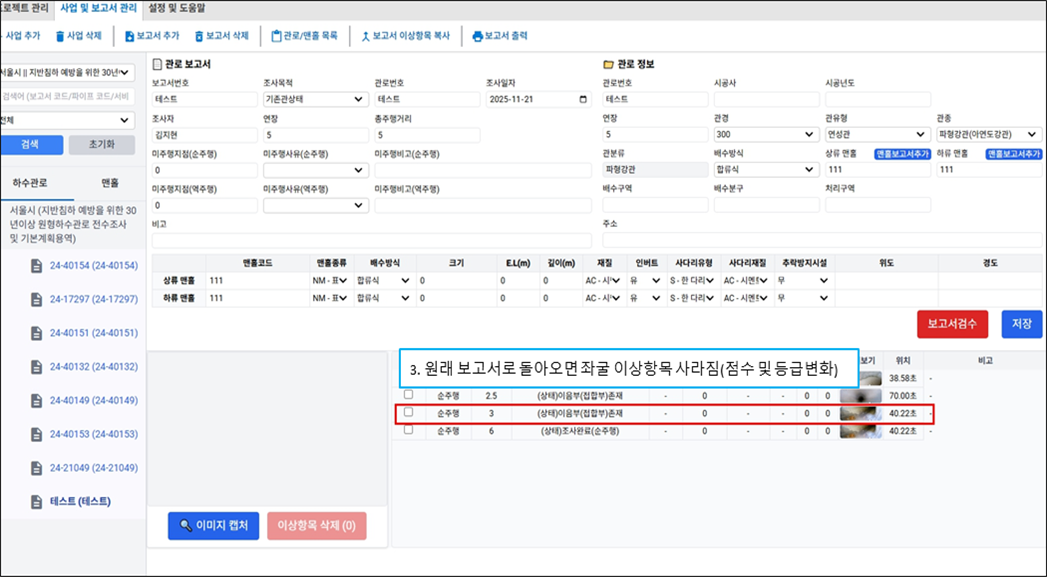This screenshot has height=577, width=1047.
Task: Open thumbnail image of the 70.00초 row
Action: [860, 395]
